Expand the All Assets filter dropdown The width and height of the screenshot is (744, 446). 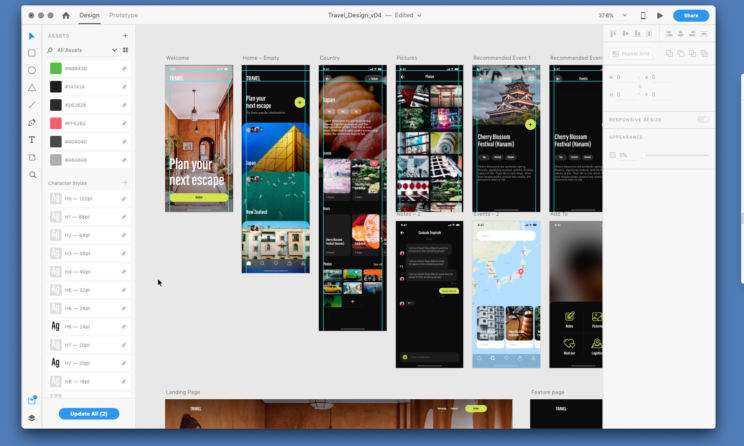(115, 49)
